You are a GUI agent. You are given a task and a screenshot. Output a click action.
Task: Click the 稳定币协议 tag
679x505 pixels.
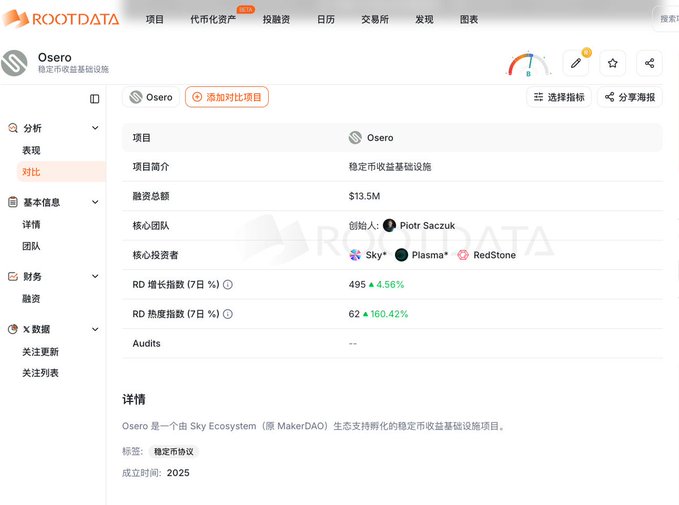click(x=174, y=452)
